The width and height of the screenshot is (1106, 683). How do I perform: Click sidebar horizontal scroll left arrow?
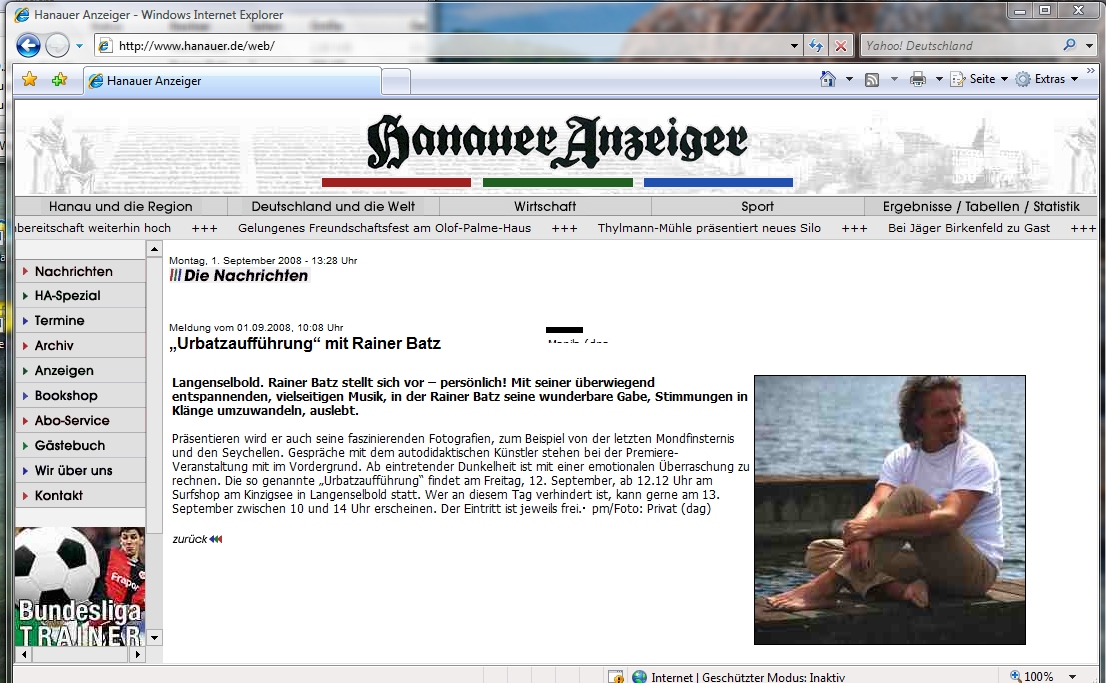(23, 655)
